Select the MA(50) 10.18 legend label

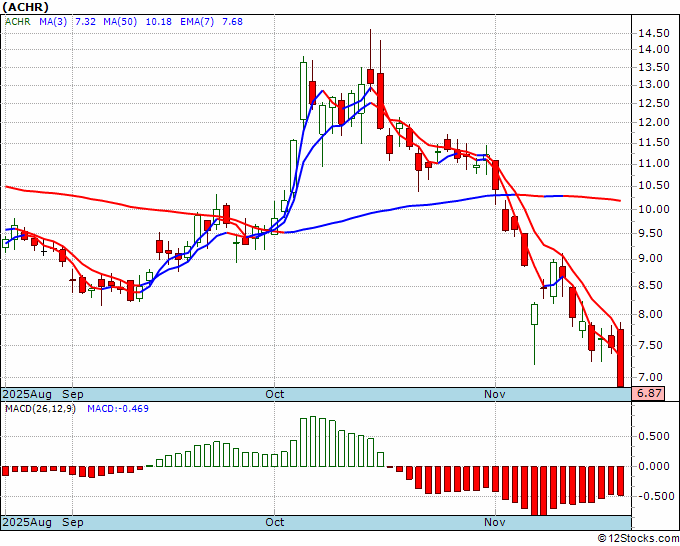[x=125, y=22]
